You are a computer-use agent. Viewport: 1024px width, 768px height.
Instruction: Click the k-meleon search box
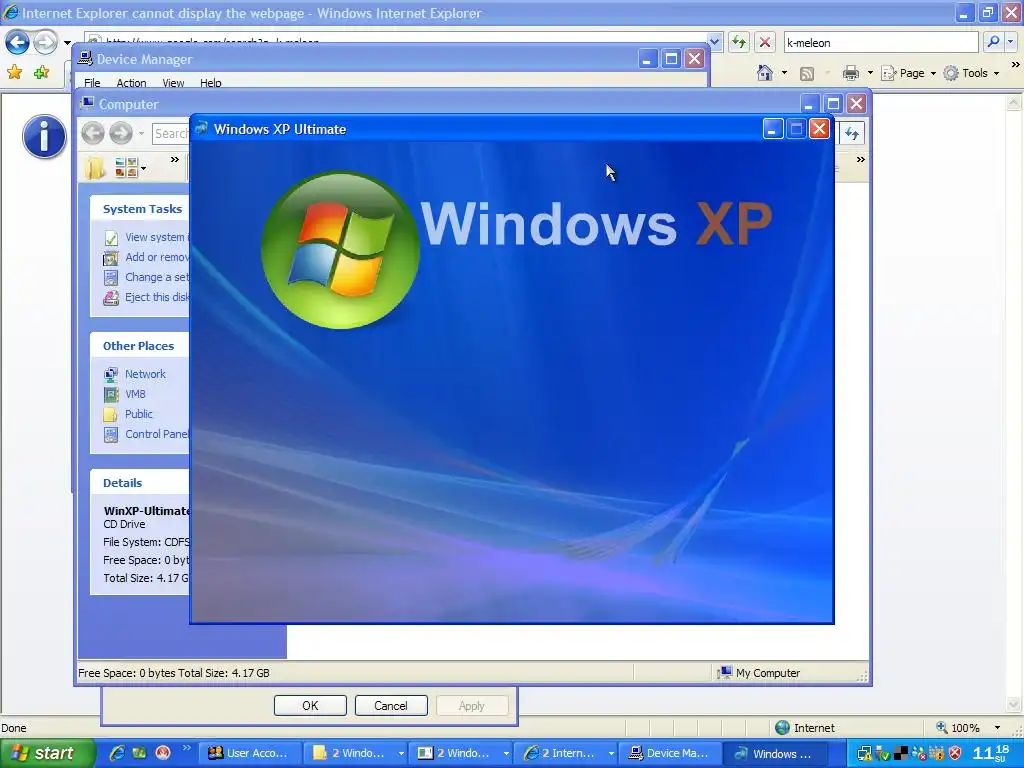click(x=880, y=42)
